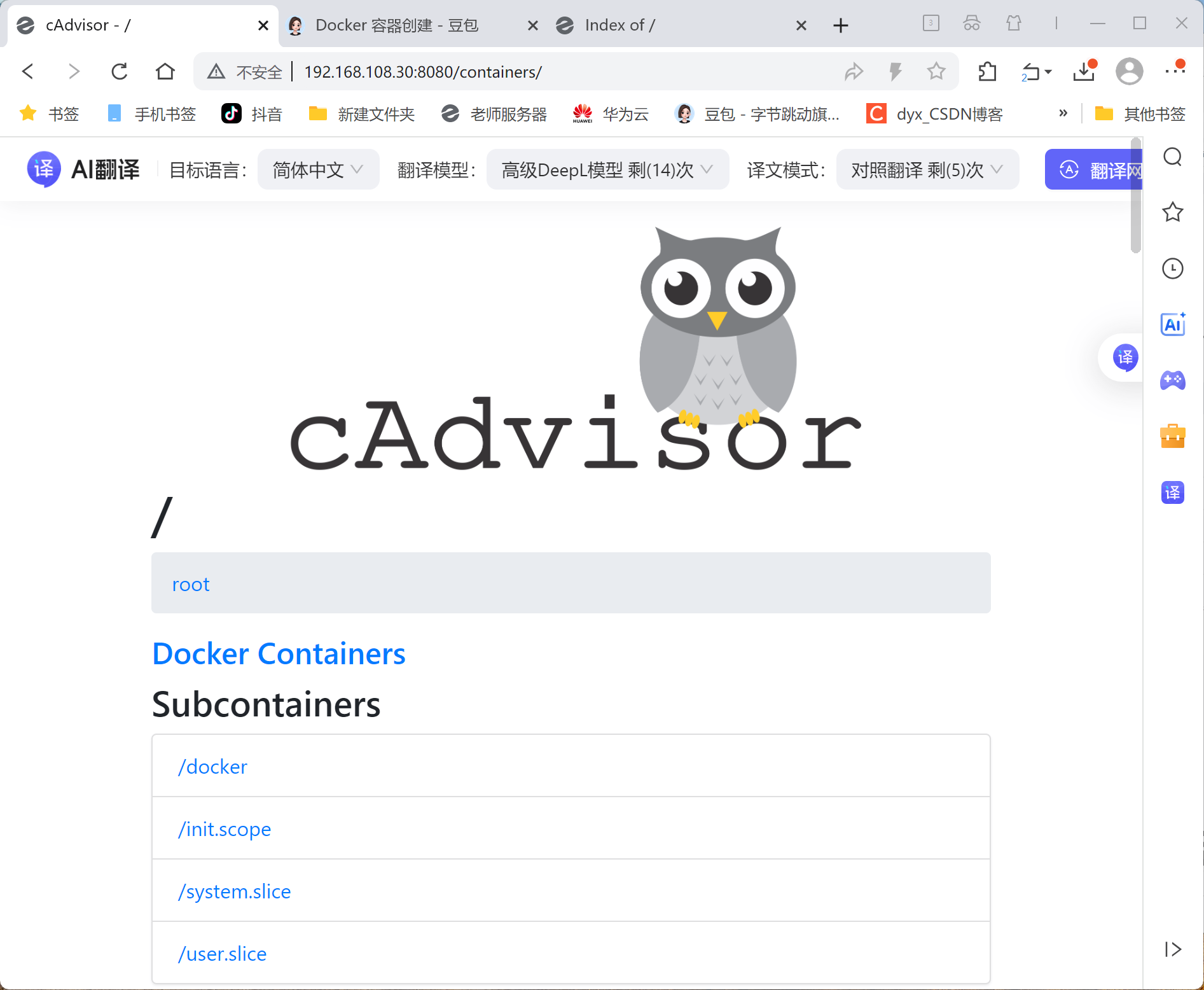Open 翻译模型 高级DeepL模型 dropdown
Screen dimensions: 1204x990
(607, 170)
